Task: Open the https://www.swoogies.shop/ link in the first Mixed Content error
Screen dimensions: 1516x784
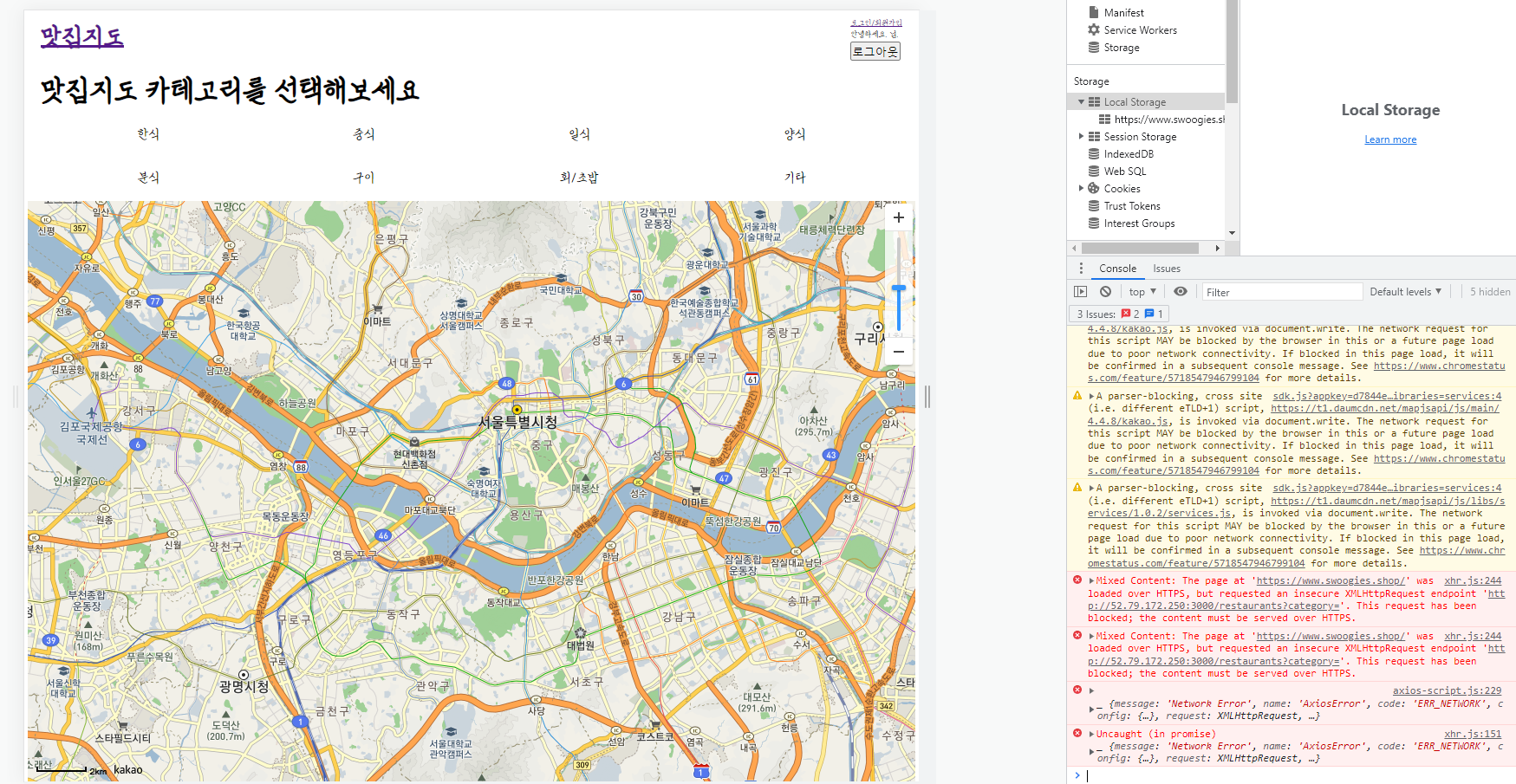Action: tap(1330, 581)
